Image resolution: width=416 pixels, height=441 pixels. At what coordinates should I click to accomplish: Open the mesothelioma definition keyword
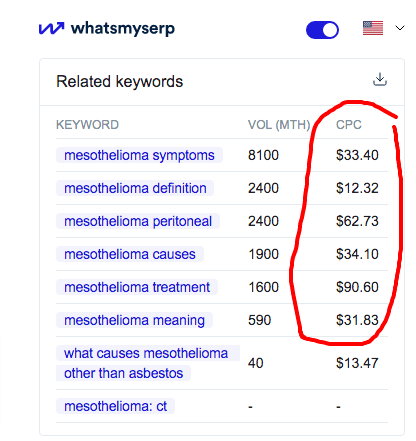135,188
